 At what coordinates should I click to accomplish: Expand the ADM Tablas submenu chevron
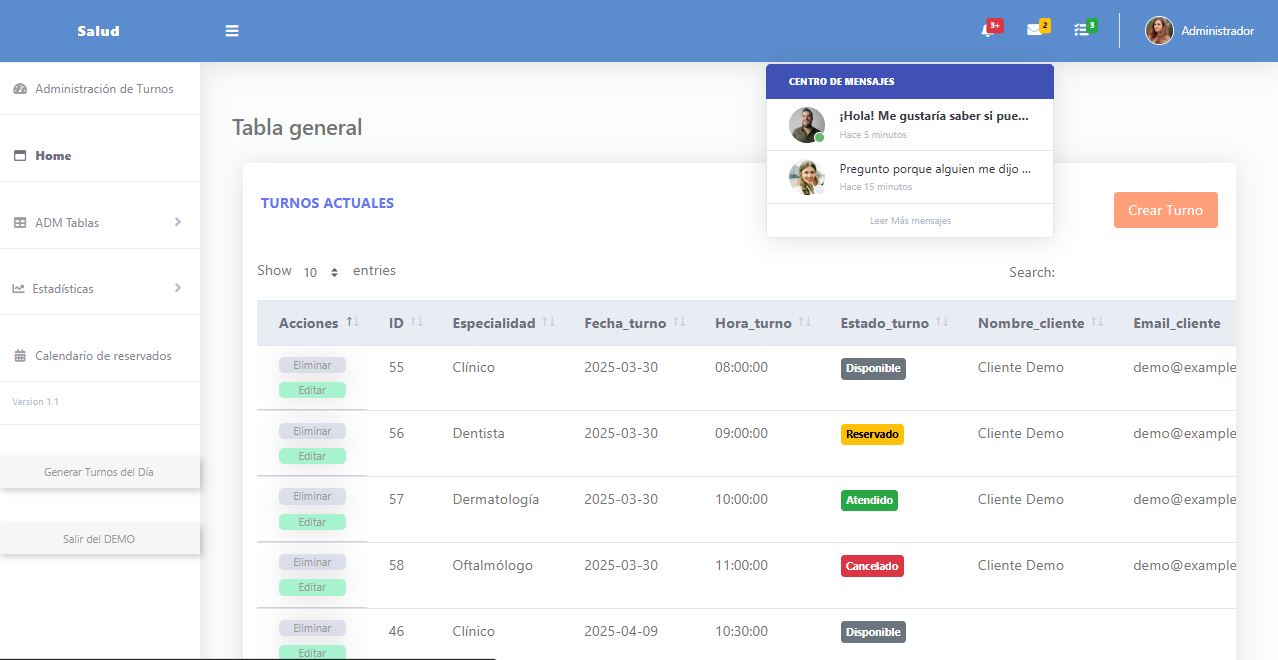click(x=178, y=222)
